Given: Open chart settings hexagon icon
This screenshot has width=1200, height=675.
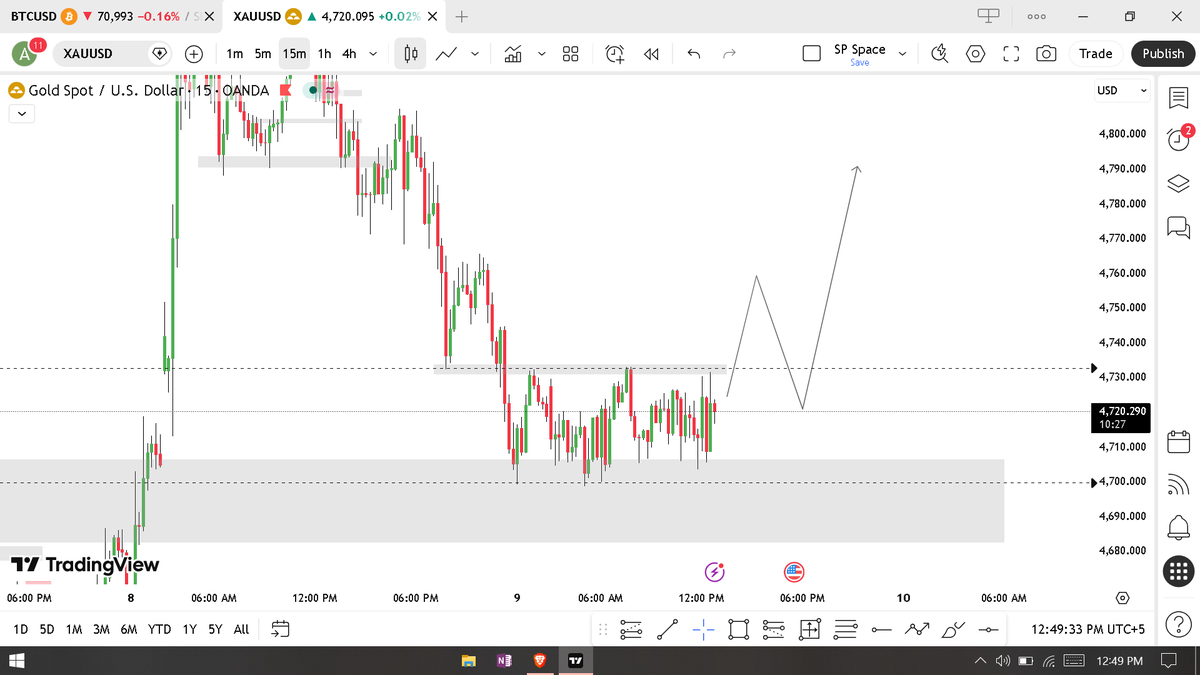Looking at the screenshot, I should [x=975, y=54].
